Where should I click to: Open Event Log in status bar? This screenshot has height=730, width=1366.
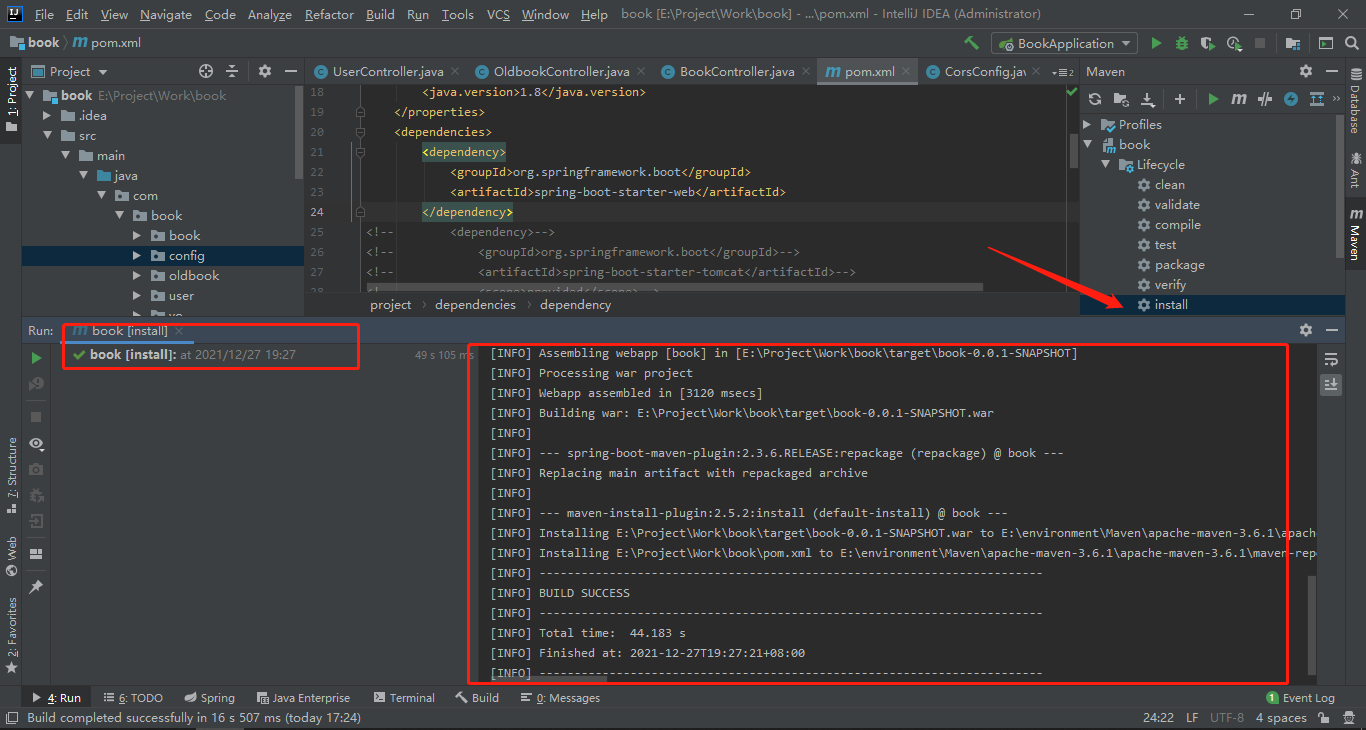(x=1300, y=697)
